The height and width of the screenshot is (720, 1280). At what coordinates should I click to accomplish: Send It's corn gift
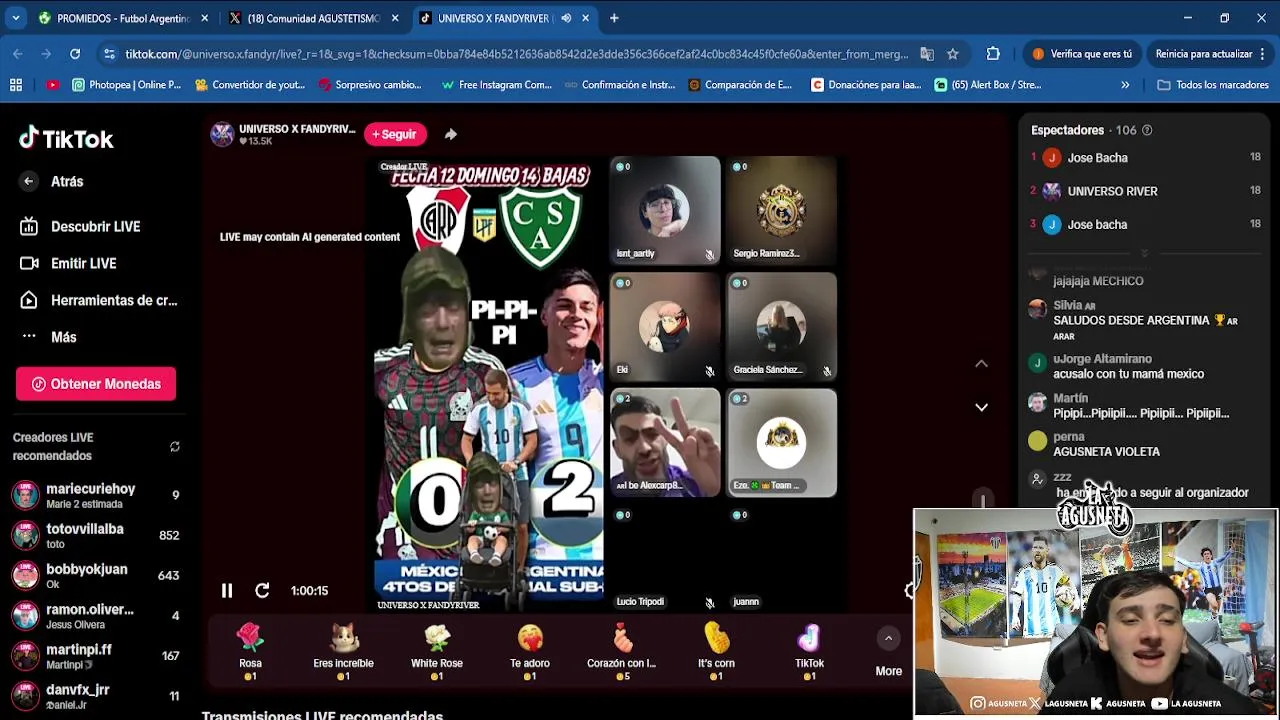tap(716, 652)
